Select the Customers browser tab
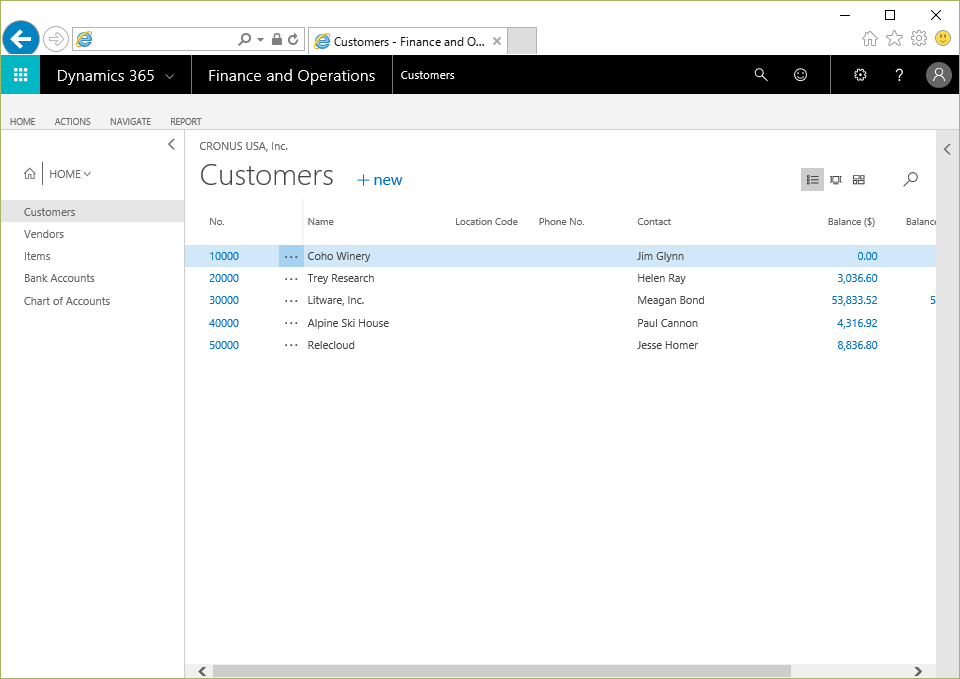960x679 pixels. [408, 41]
